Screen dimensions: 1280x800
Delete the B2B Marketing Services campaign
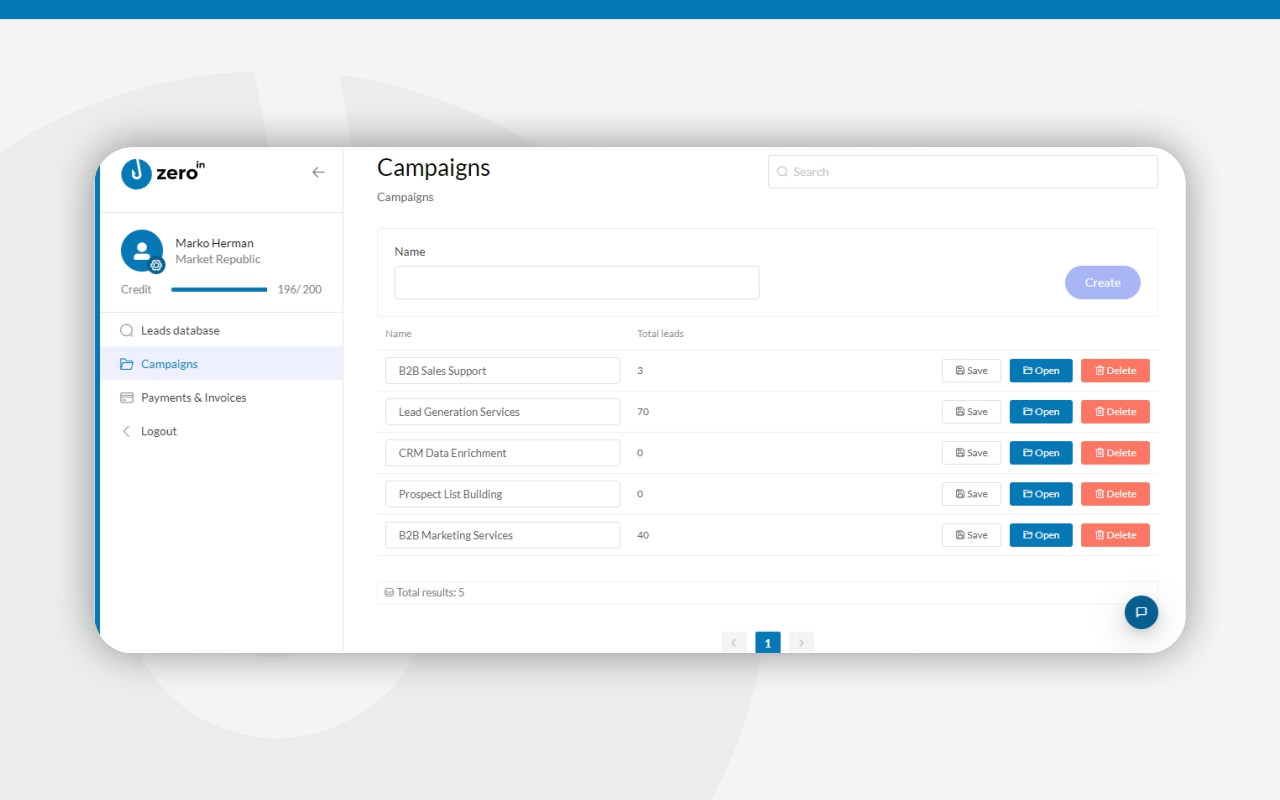(1115, 535)
